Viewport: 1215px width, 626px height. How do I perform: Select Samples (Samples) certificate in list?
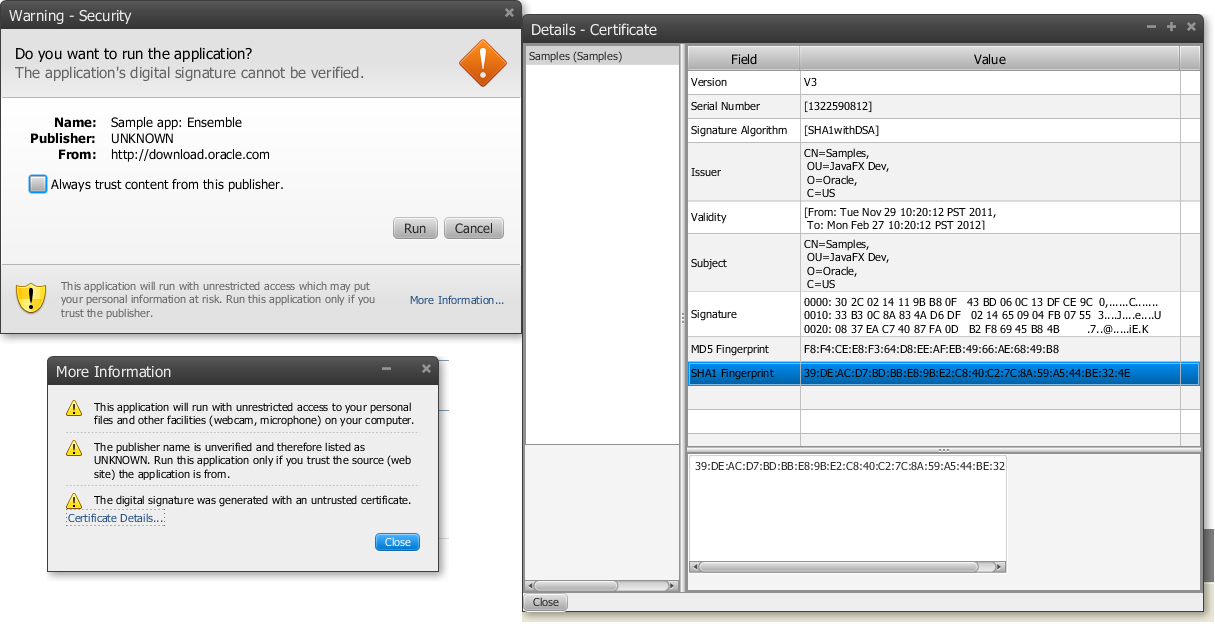click(x=576, y=56)
